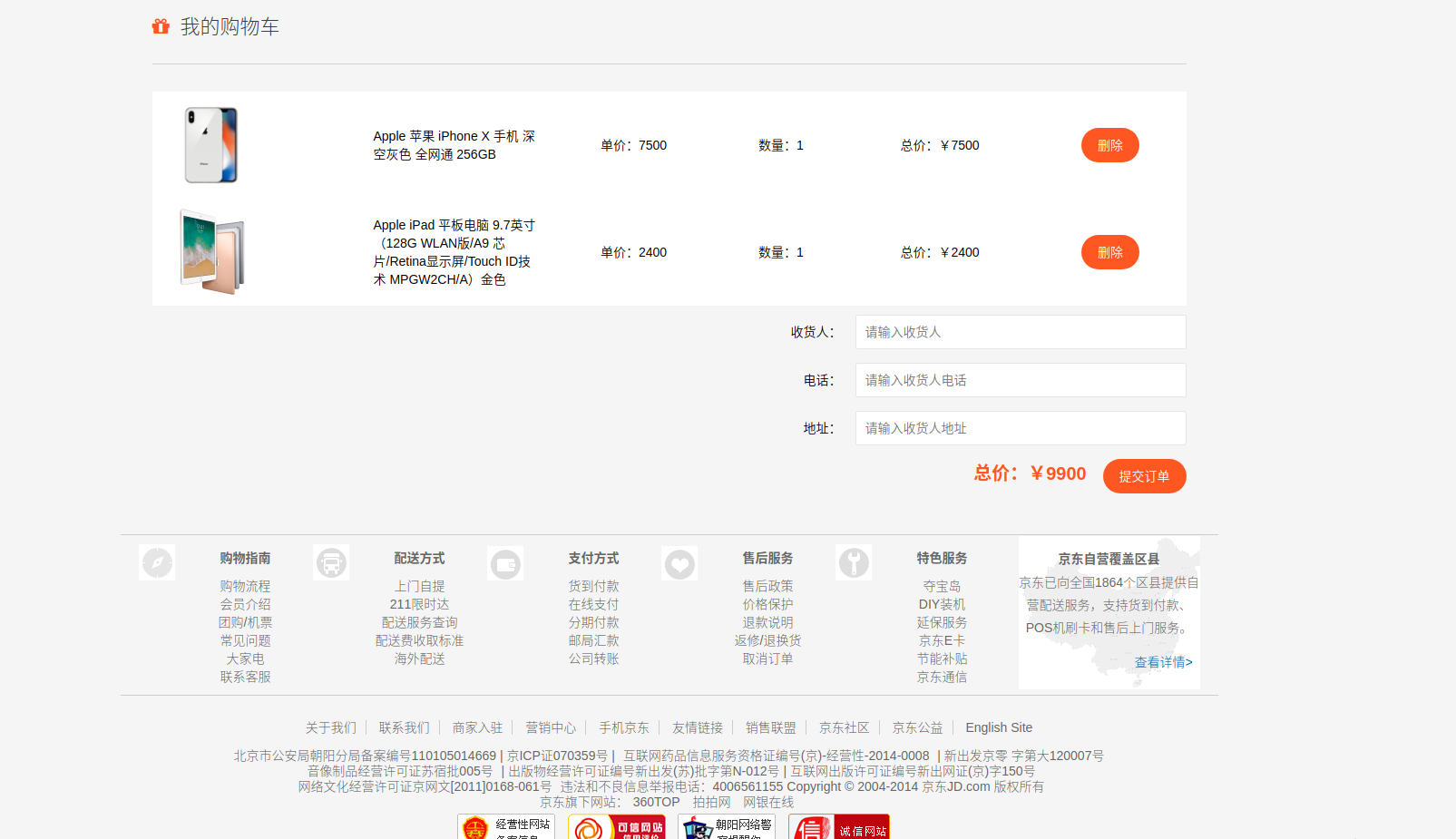Open the 大家电 link
This screenshot has width=1456, height=839.
tap(245, 659)
